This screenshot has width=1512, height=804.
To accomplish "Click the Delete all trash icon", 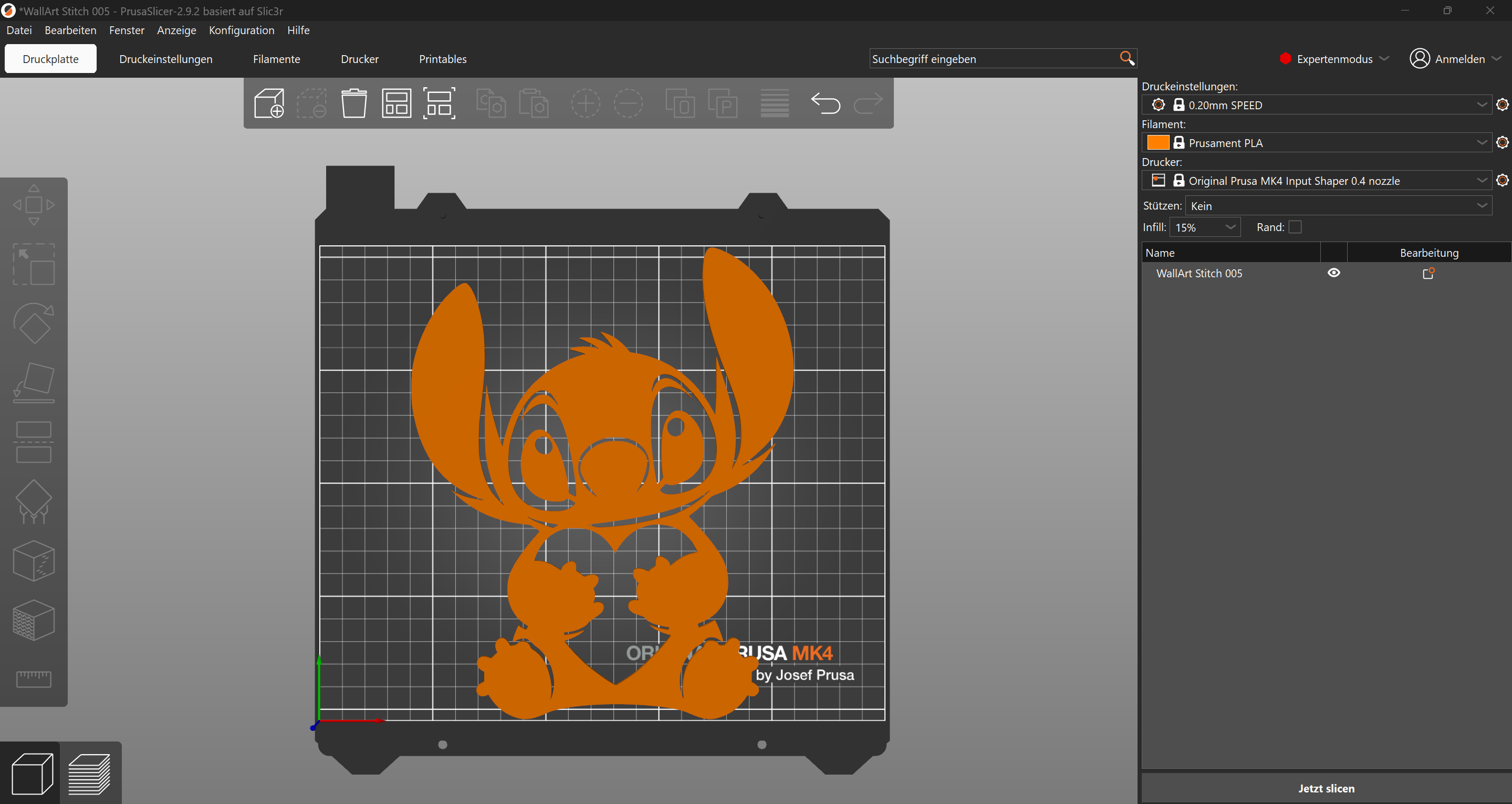I will point(354,103).
